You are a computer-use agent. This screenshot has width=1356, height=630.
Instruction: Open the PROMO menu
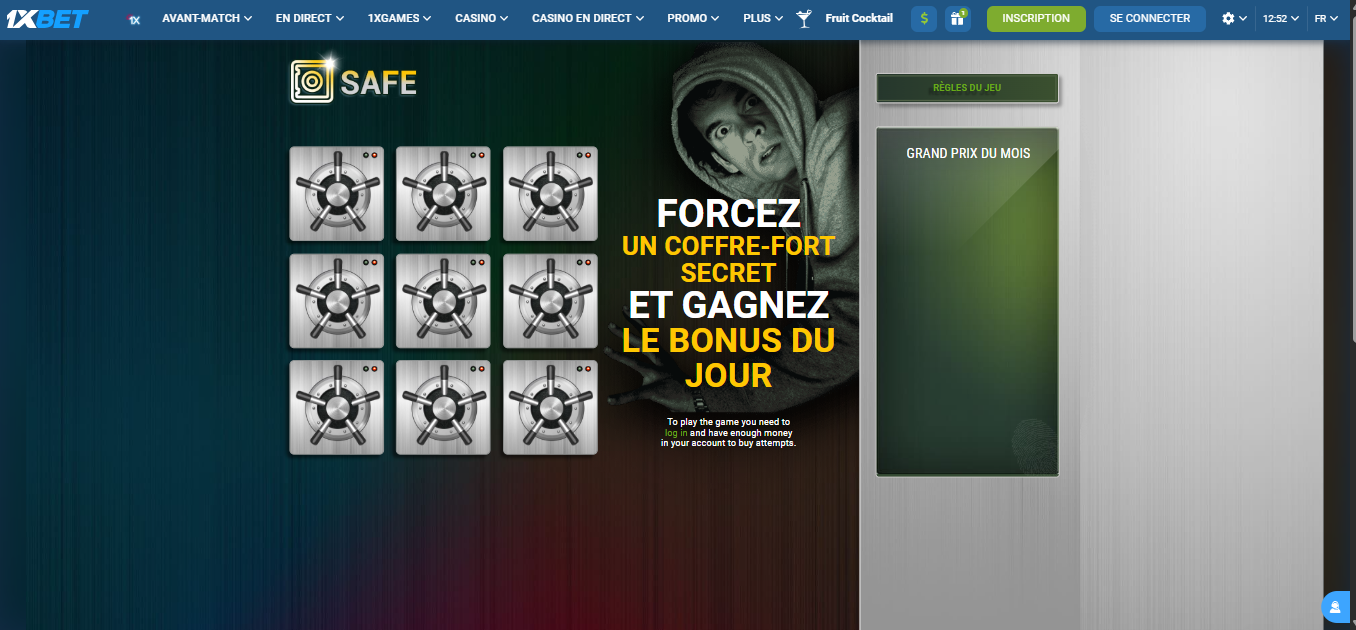coord(693,18)
